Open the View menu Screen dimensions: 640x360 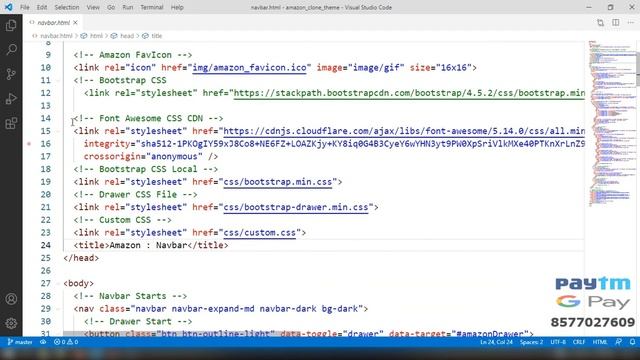(93, 7)
